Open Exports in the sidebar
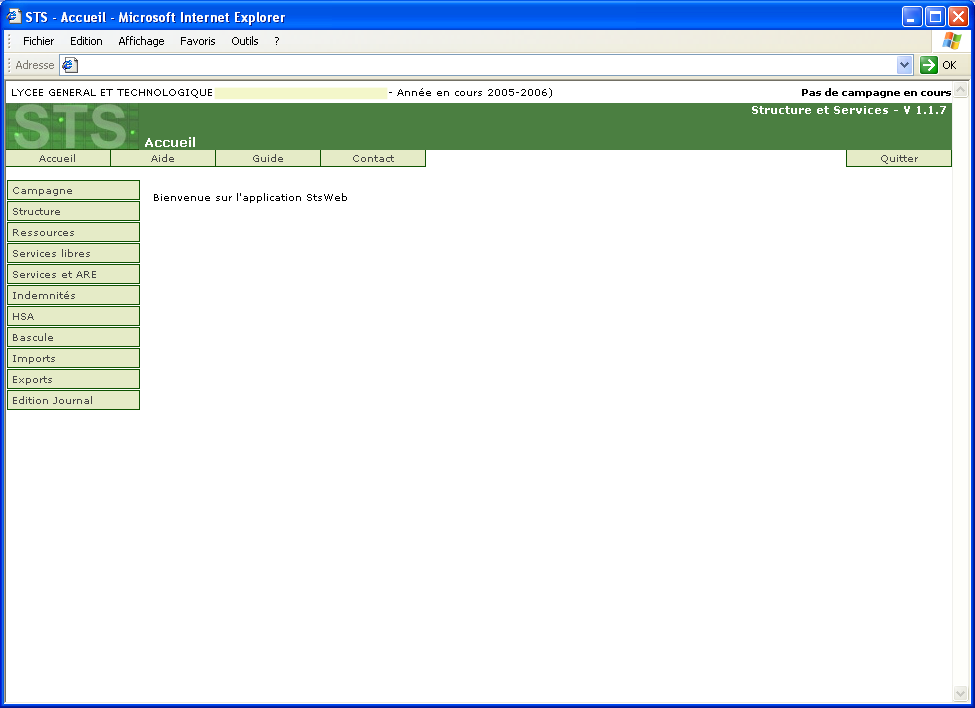This screenshot has height=708, width=975. pyautogui.click(x=73, y=379)
